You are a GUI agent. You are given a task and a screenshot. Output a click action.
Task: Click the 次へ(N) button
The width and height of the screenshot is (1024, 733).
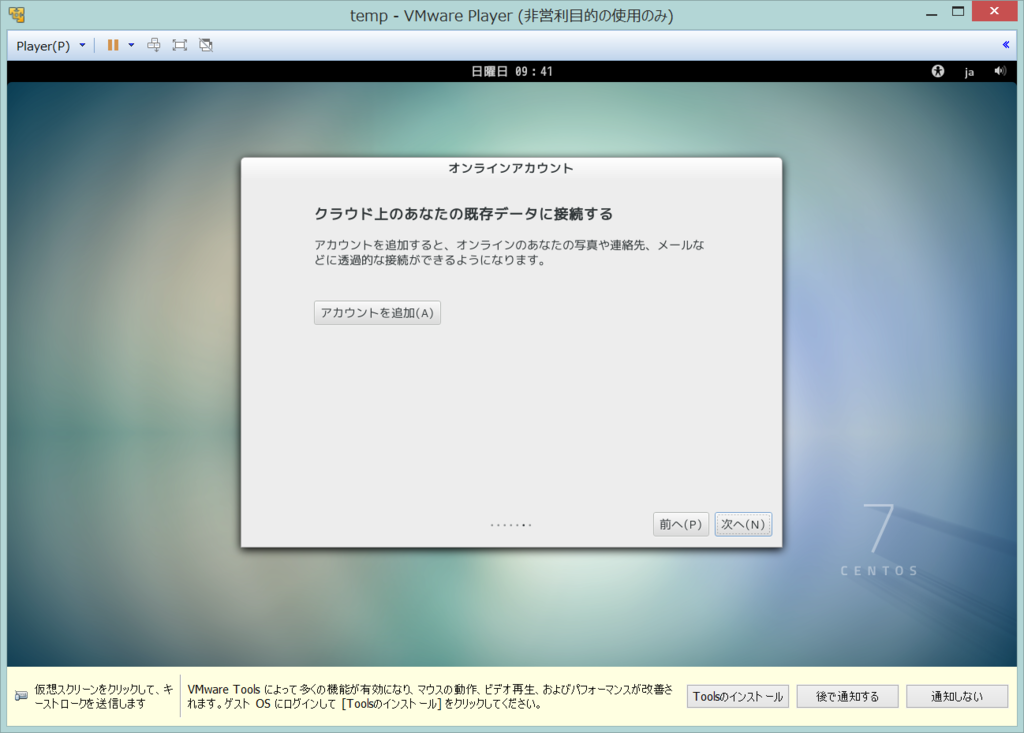(743, 524)
